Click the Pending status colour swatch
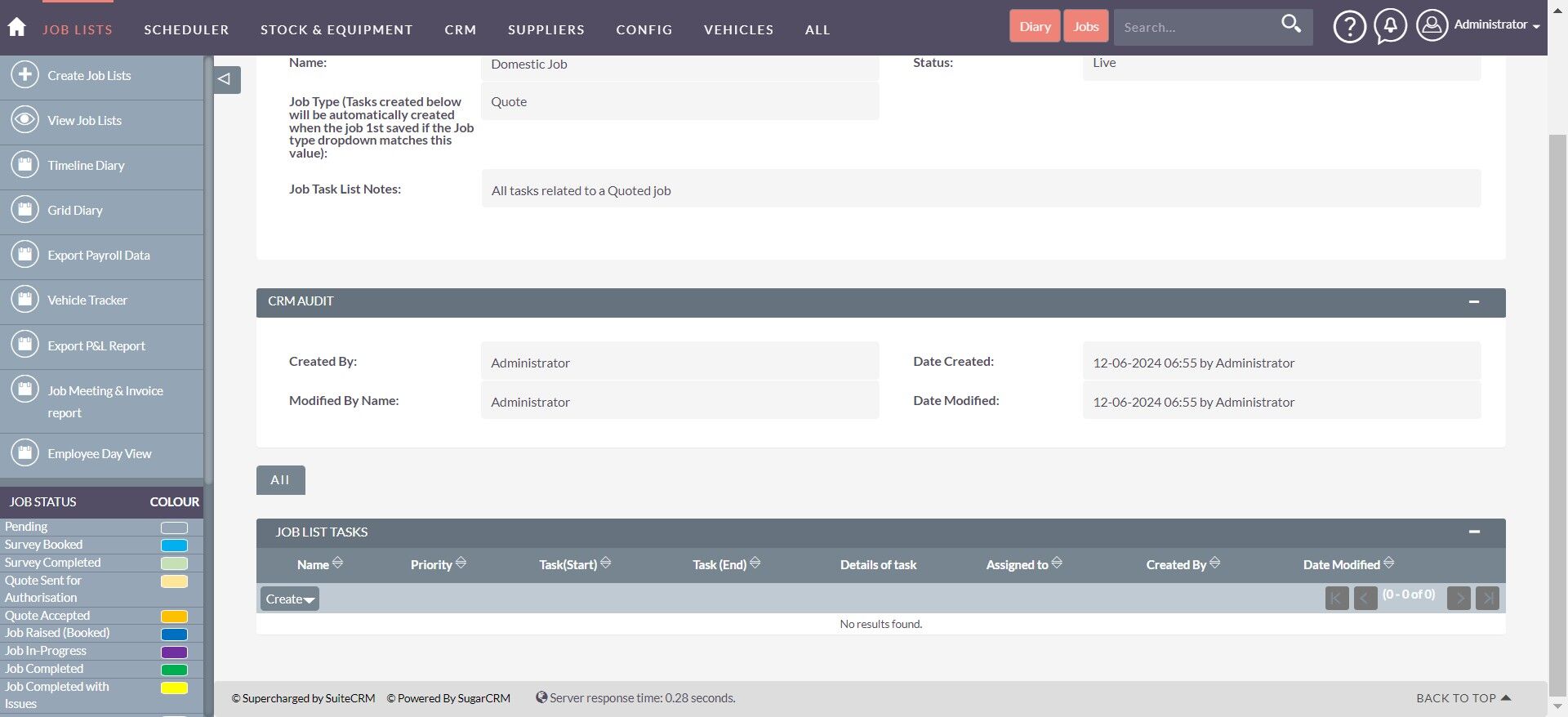Viewport: 1568px width, 717px height. tap(174, 528)
